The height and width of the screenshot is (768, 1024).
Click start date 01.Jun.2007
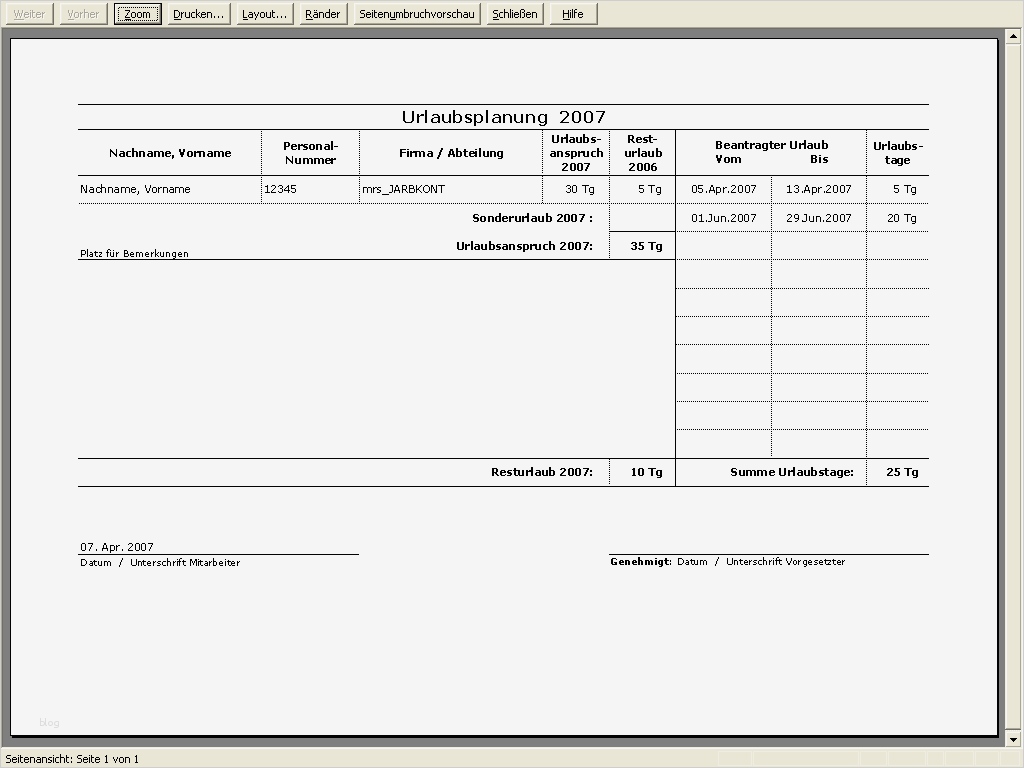724,218
